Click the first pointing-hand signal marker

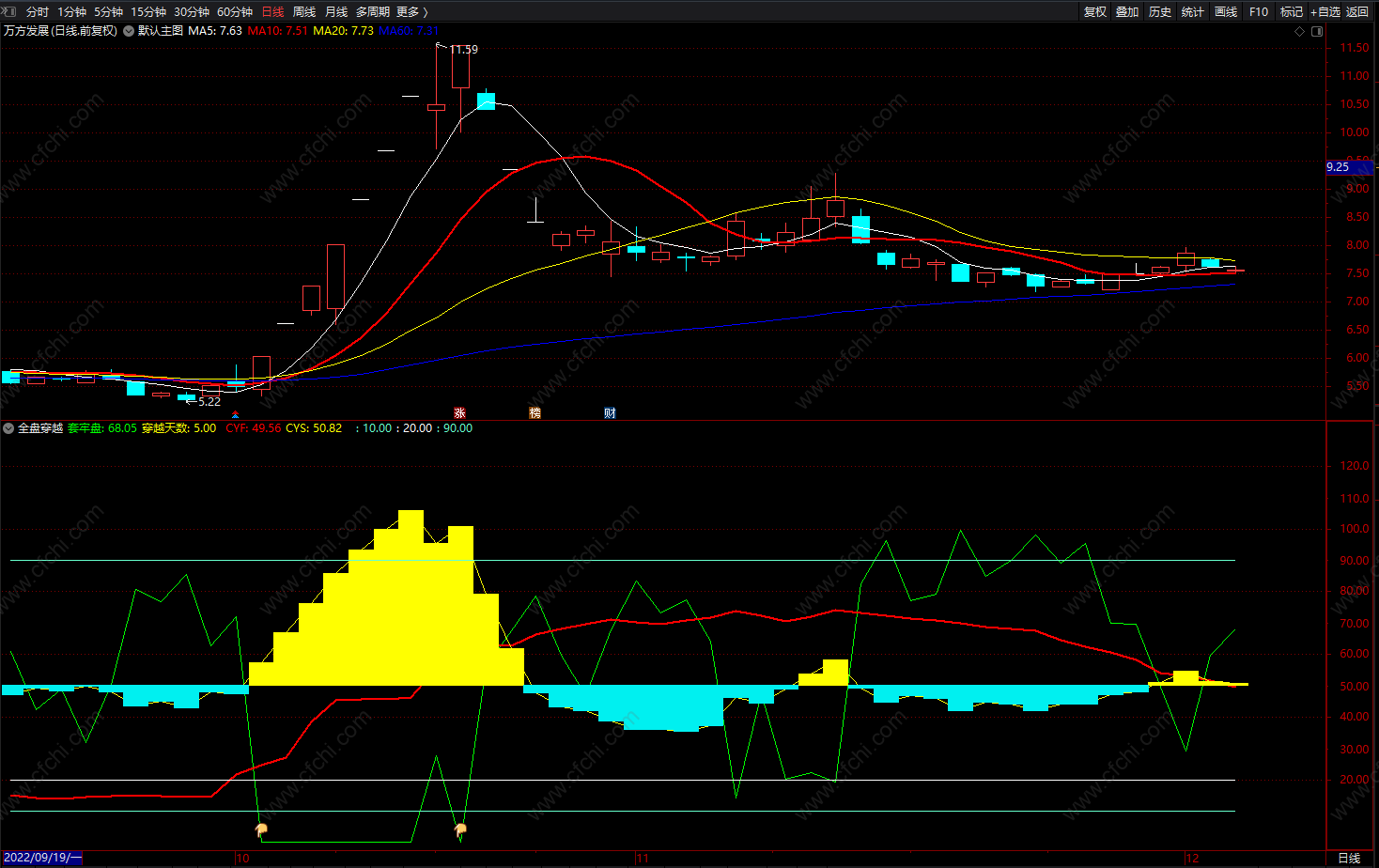click(x=261, y=829)
